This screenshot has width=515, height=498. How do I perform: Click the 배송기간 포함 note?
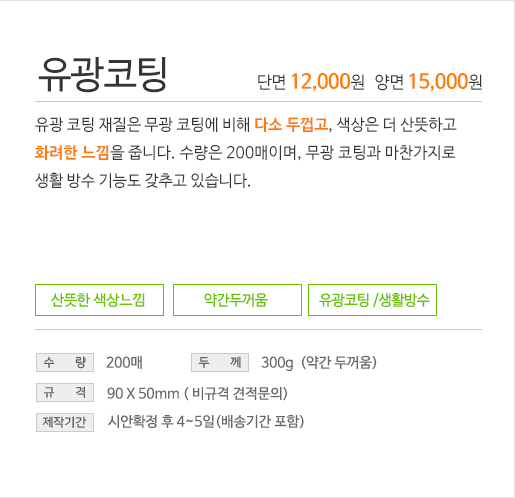pos(260,422)
